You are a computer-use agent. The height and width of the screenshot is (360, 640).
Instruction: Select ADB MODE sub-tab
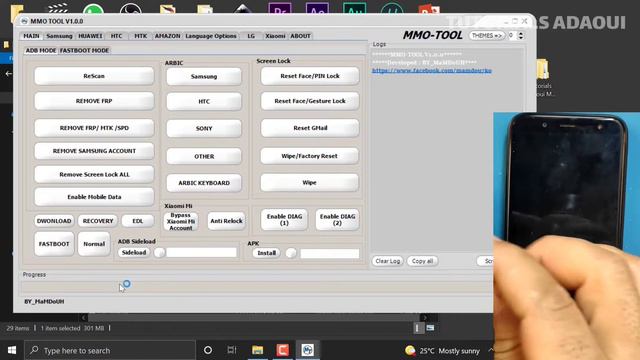click(x=41, y=50)
